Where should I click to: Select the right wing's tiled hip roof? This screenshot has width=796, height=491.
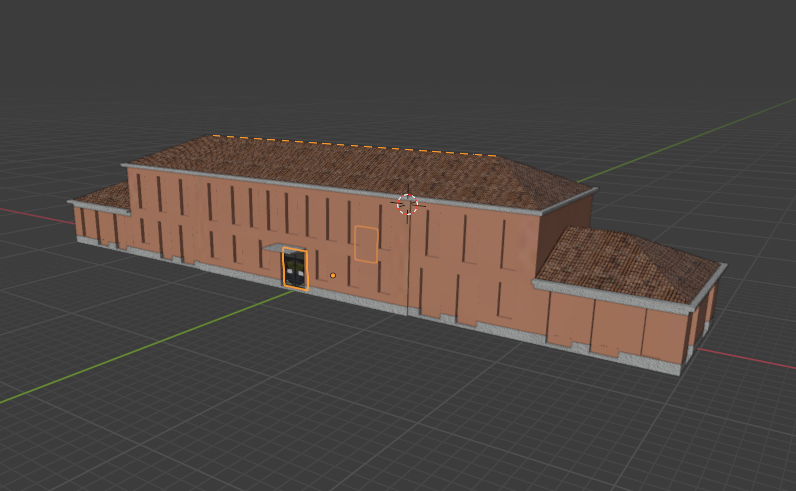click(629, 267)
